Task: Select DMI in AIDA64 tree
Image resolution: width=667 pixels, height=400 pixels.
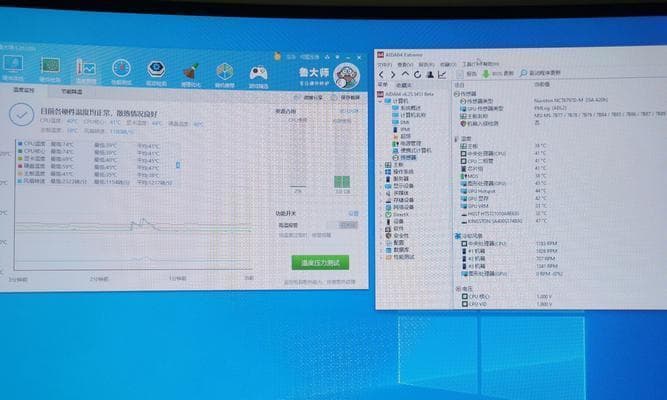Action: [401, 122]
